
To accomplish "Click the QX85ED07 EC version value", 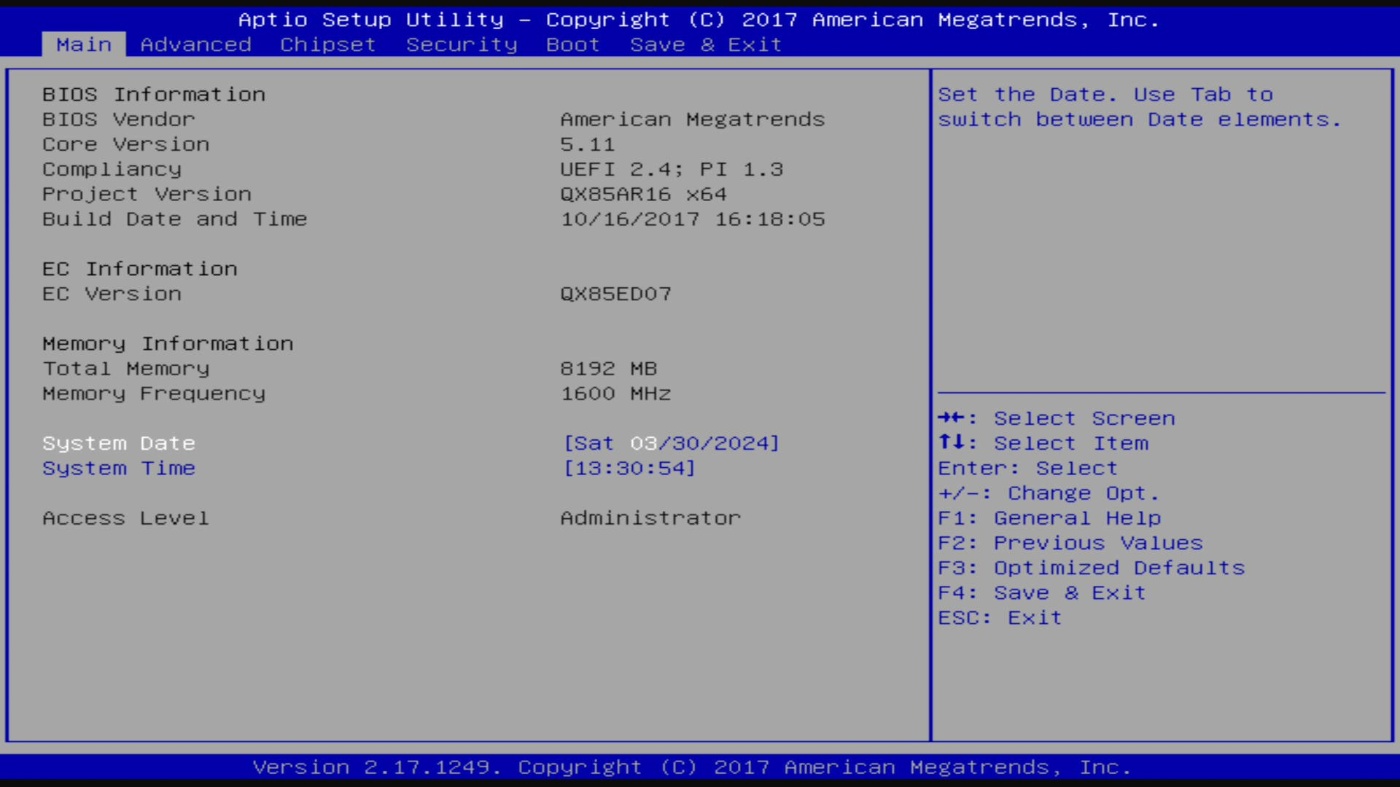I will pyautogui.click(x=616, y=294).
